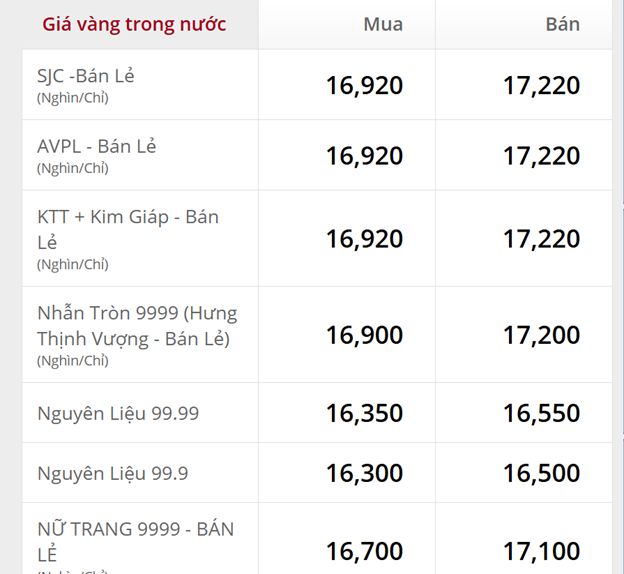The width and height of the screenshot is (624, 574).
Task: Click the Nguyên Liệu 99.99 buy price 16,350
Action: tap(364, 413)
